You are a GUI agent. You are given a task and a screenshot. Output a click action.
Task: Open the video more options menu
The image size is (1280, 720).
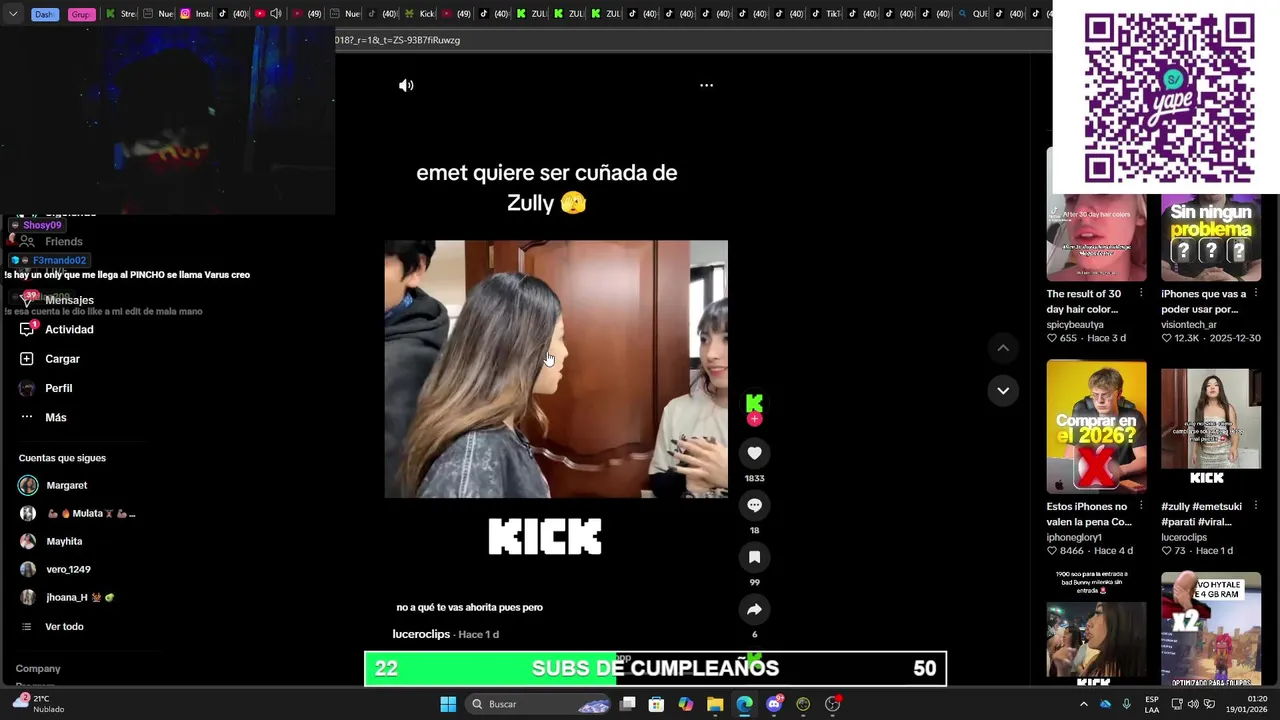click(x=706, y=85)
